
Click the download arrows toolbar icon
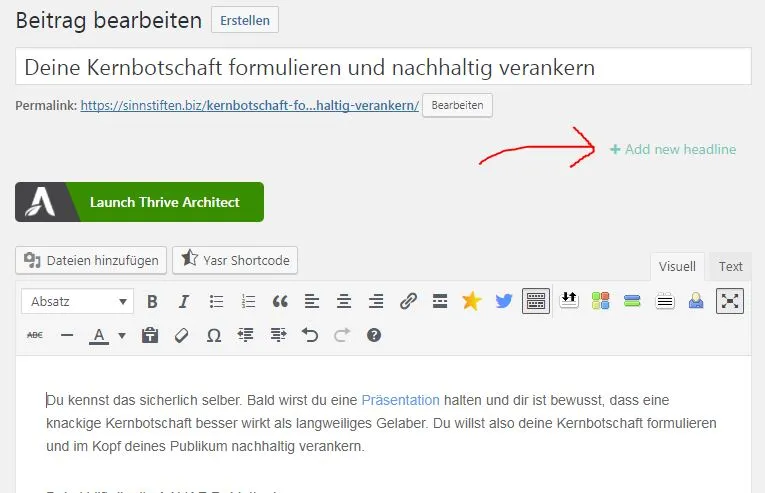click(x=569, y=300)
